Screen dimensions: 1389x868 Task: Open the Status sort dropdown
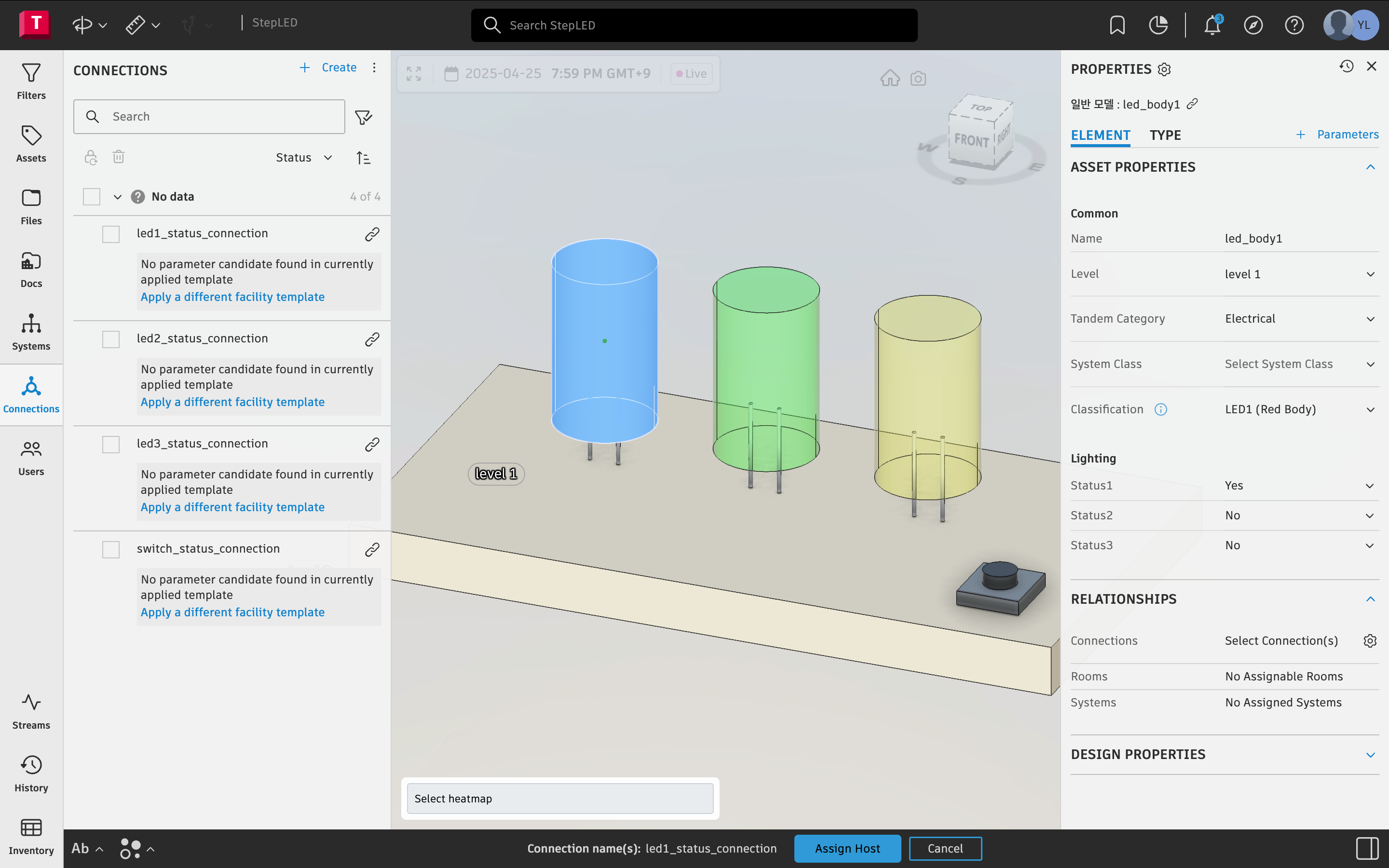(304, 158)
